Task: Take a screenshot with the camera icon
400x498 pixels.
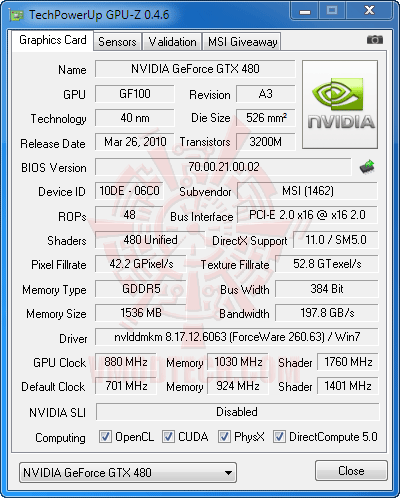Action: click(375, 40)
